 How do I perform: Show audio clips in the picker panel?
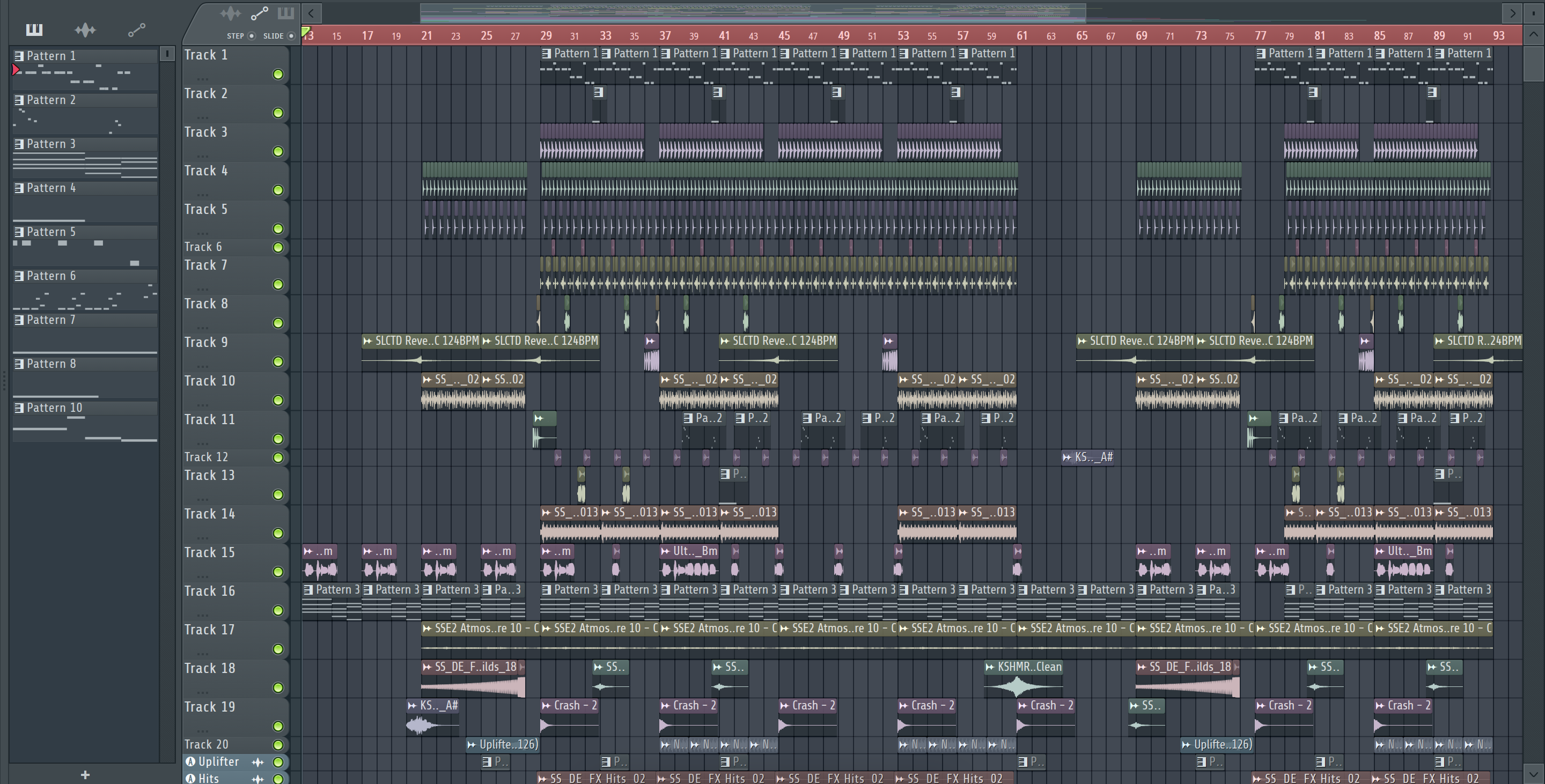(85, 29)
